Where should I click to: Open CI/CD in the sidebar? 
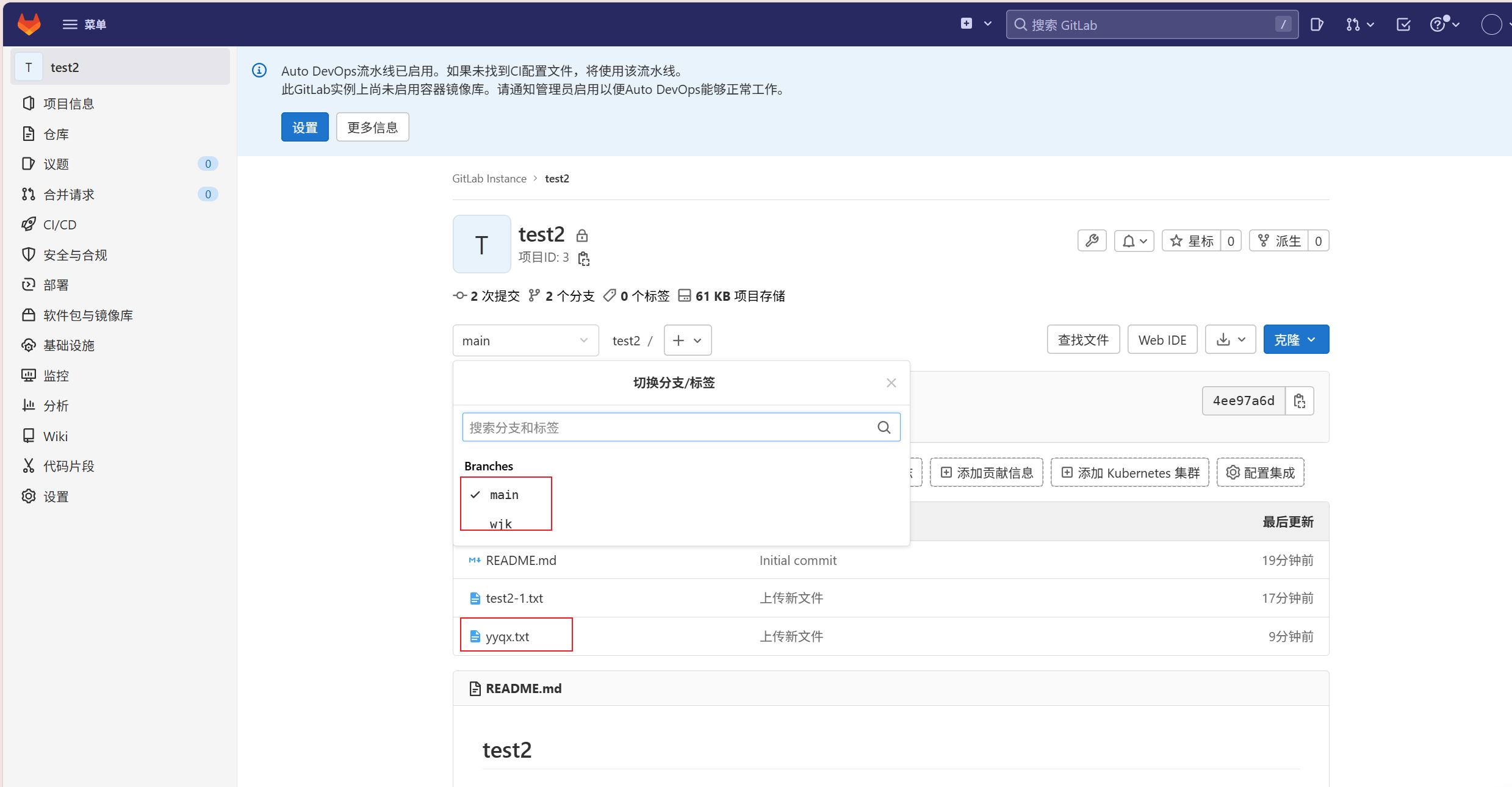[x=60, y=225]
